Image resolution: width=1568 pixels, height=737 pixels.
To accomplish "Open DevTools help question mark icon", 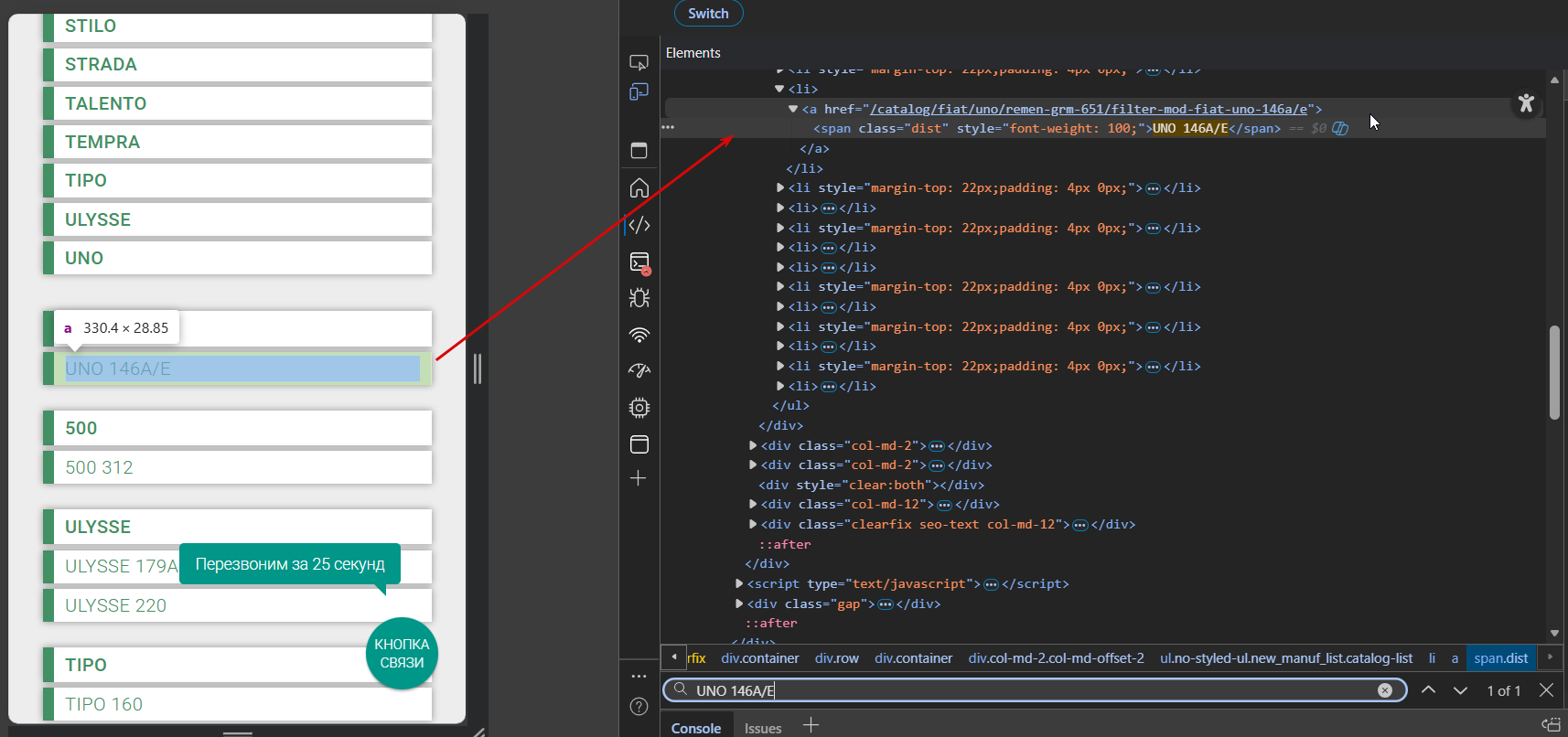I will (x=639, y=706).
